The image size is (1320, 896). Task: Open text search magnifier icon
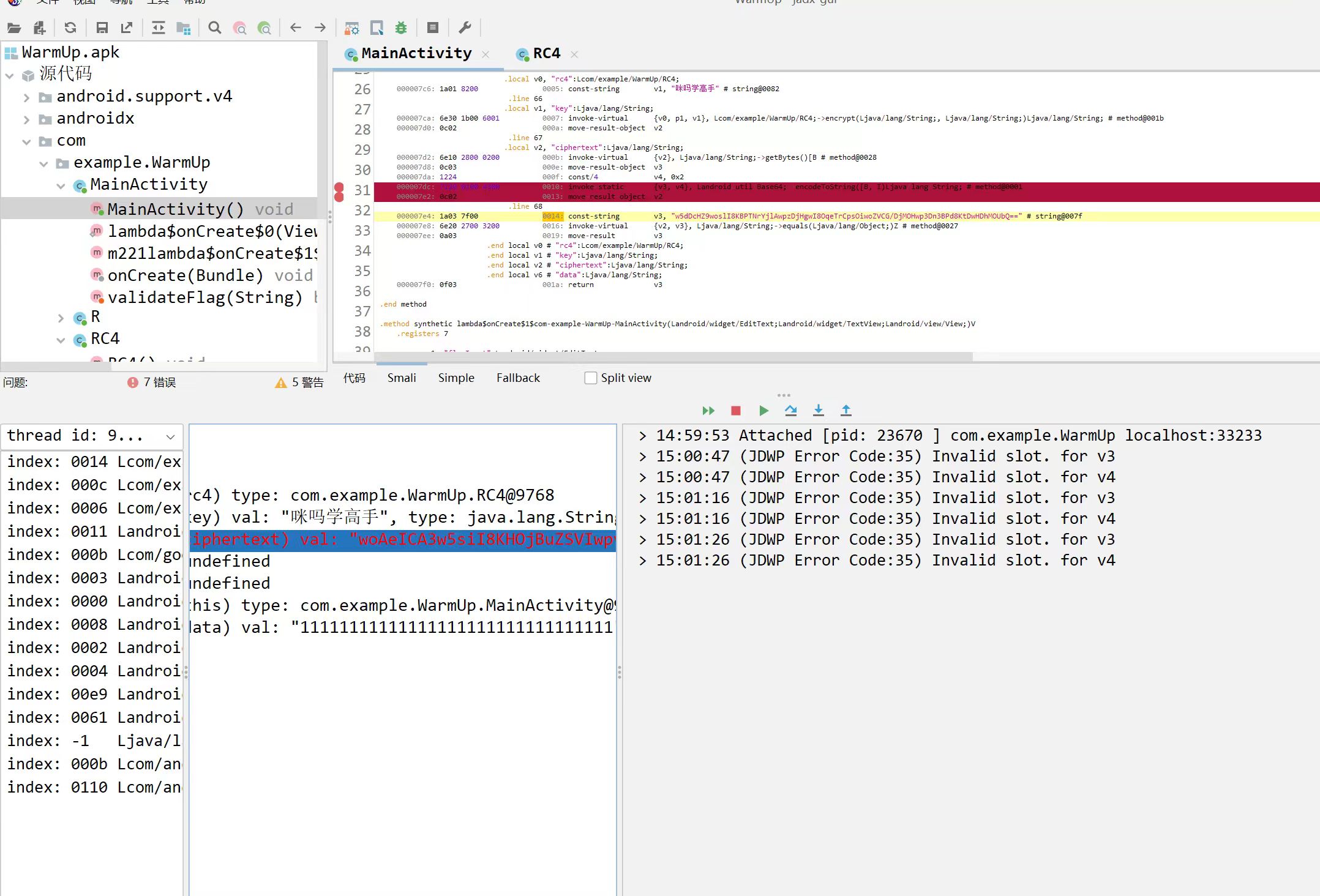[215, 28]
